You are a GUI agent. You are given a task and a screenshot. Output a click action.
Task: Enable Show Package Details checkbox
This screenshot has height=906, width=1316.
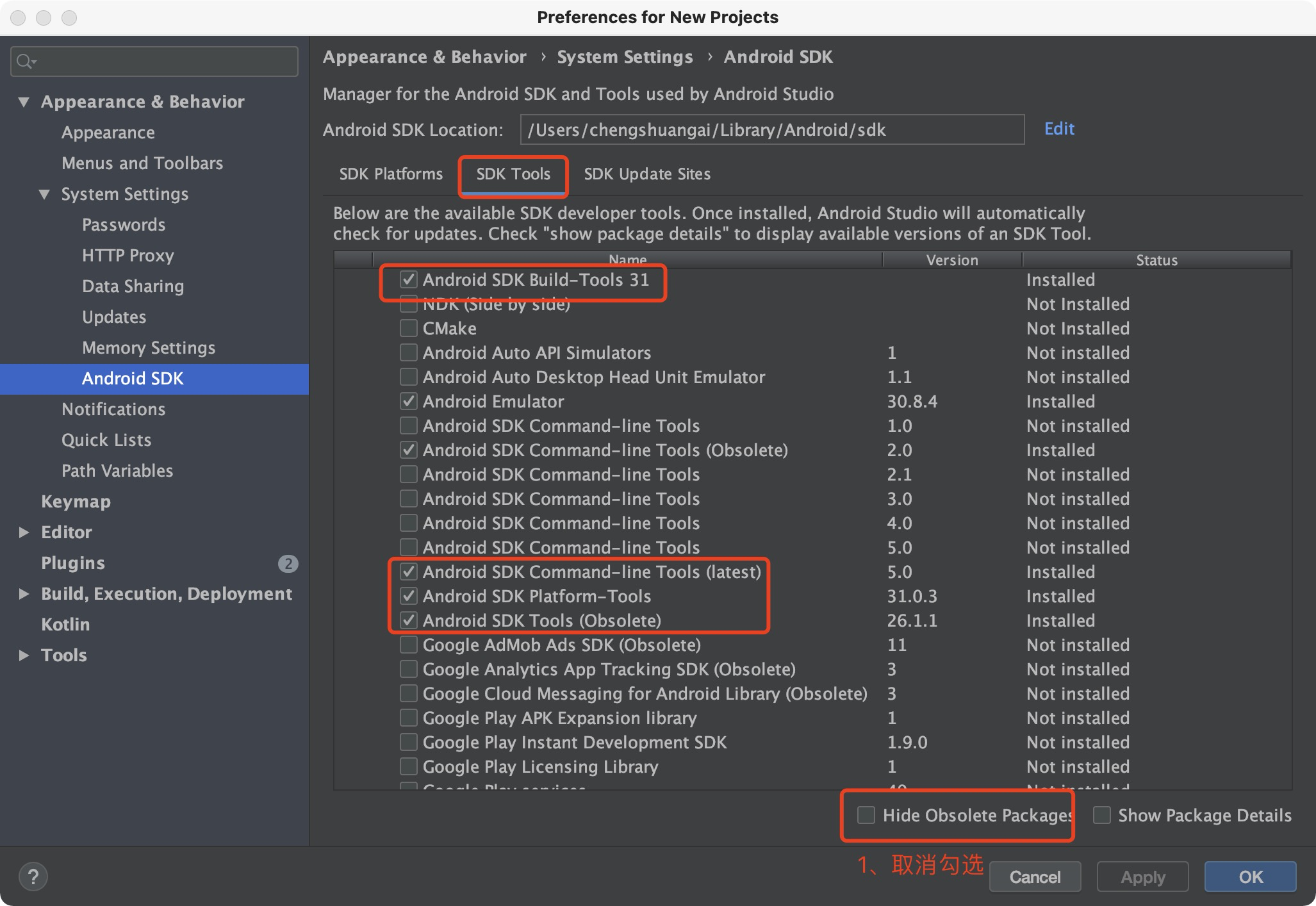click(x=1102, y=815)
